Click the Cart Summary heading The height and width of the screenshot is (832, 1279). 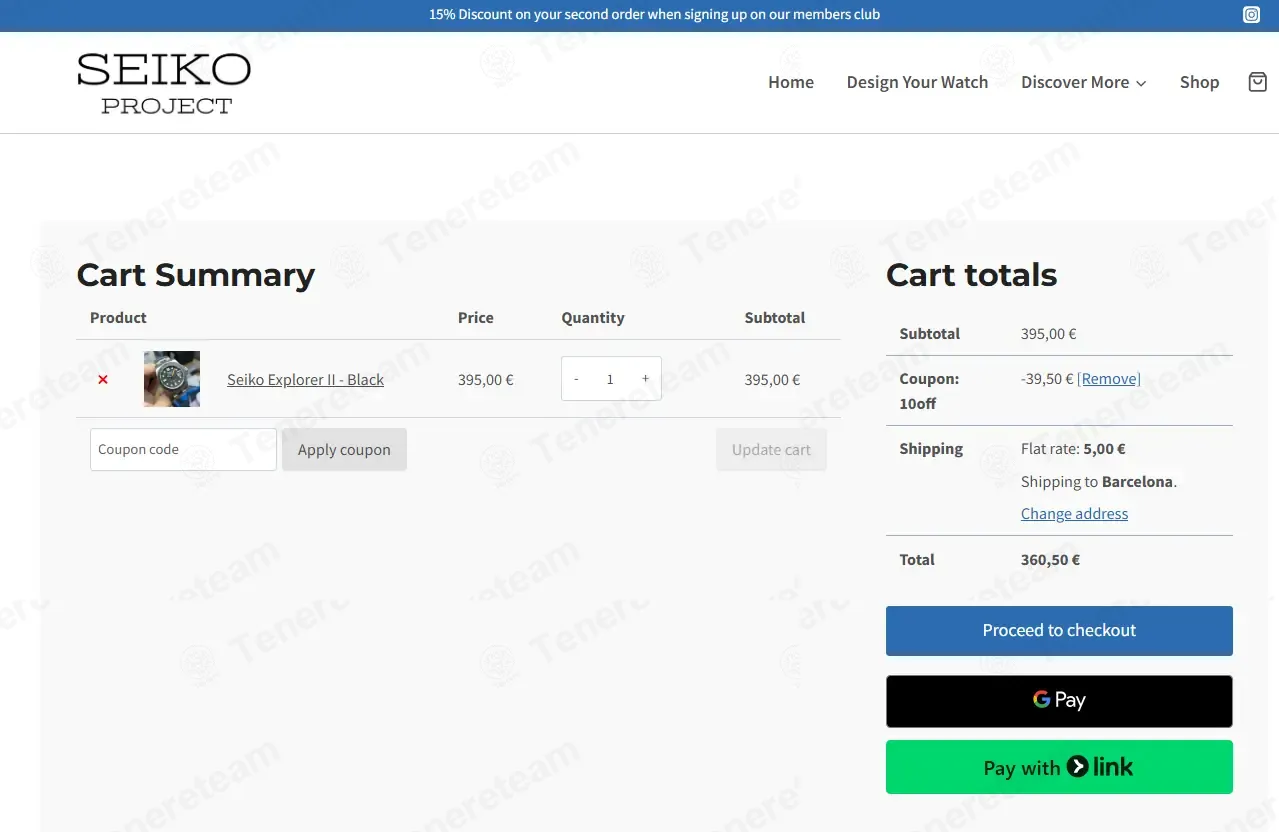click(196, 274)
